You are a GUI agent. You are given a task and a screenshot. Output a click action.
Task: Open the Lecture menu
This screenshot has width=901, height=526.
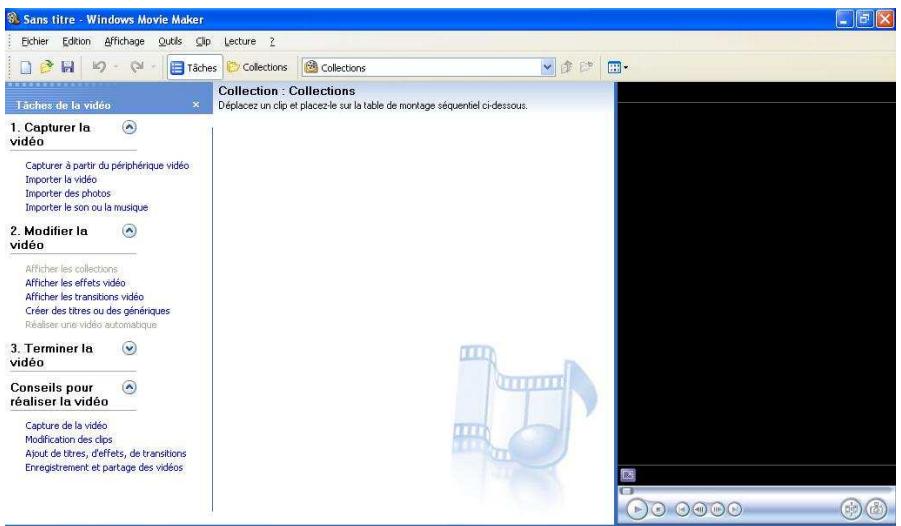(240, 41)
